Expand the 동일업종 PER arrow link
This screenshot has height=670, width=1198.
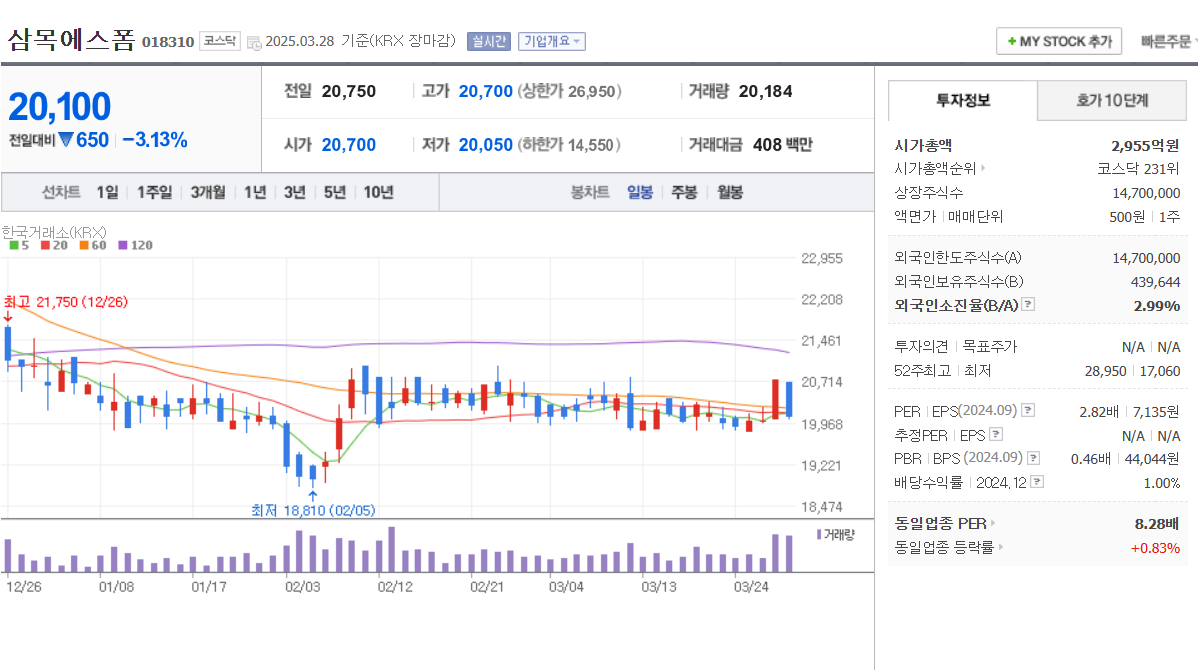pyautogui.click(x=993, y=523)
